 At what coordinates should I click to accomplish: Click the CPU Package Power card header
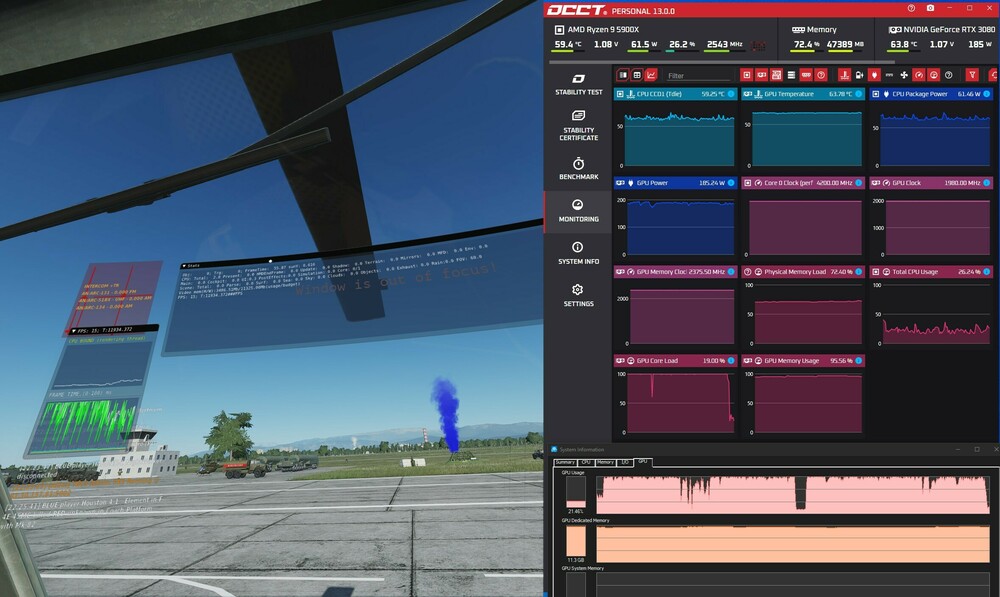coord(931,94)
